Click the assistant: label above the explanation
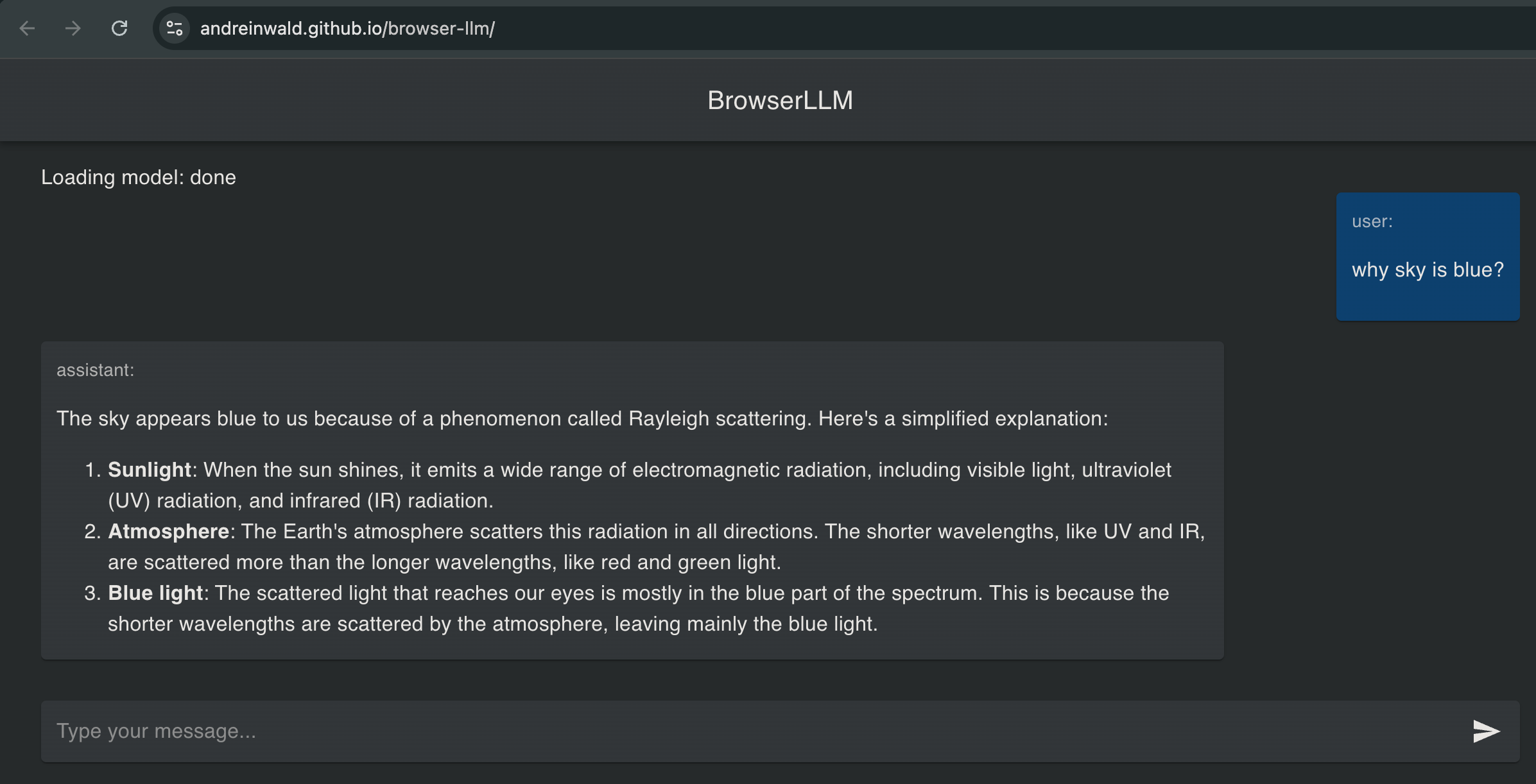 click(x=95, y=370)
